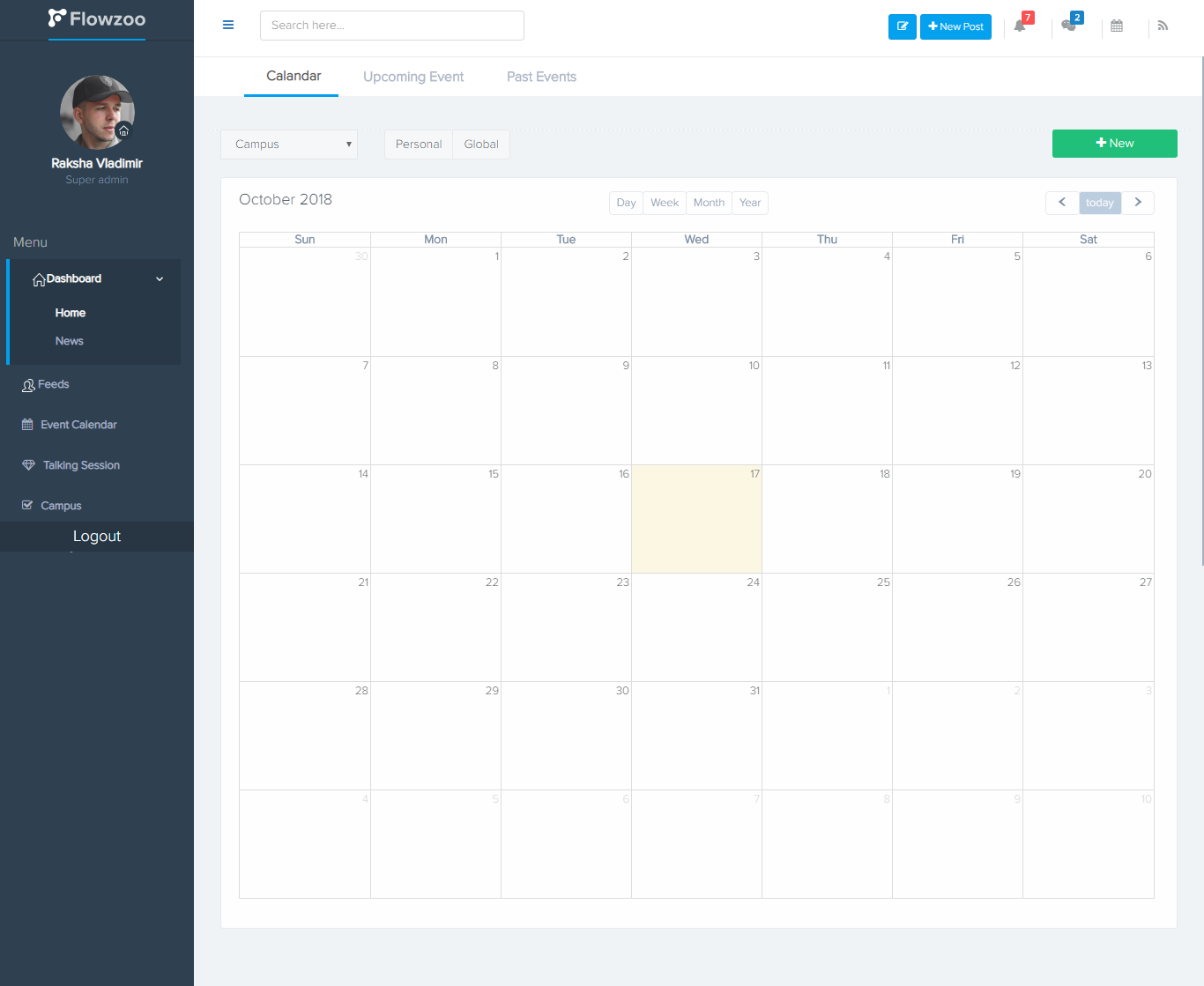Open the Calandar tab

point(294,77)
